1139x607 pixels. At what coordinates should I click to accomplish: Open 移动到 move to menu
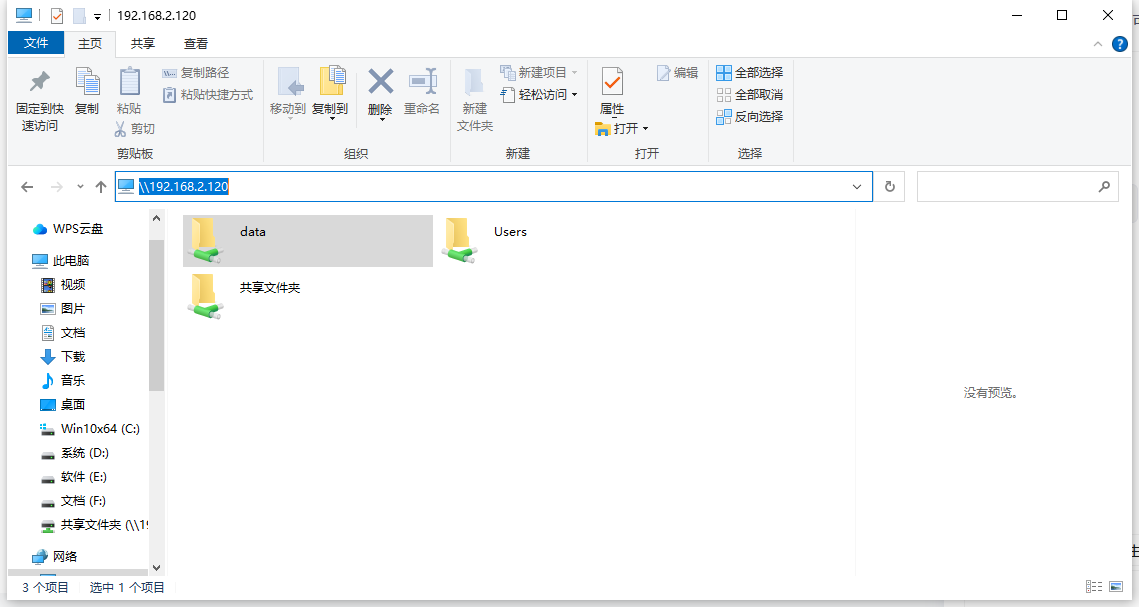point(288,93)
